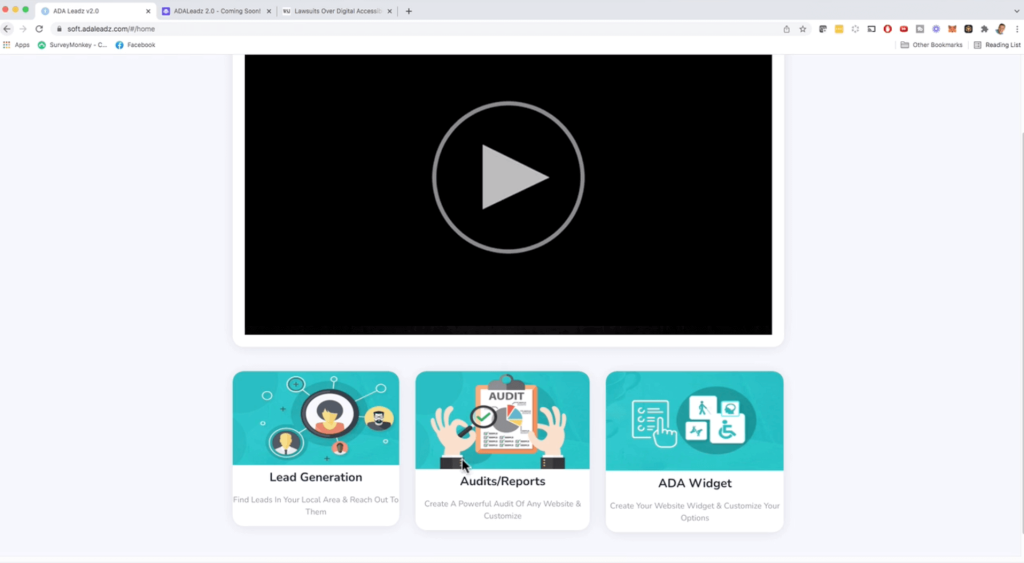Open the Apps bookmarks shortcut
This screenshot has width=1024, height=563.
point(16,45)
